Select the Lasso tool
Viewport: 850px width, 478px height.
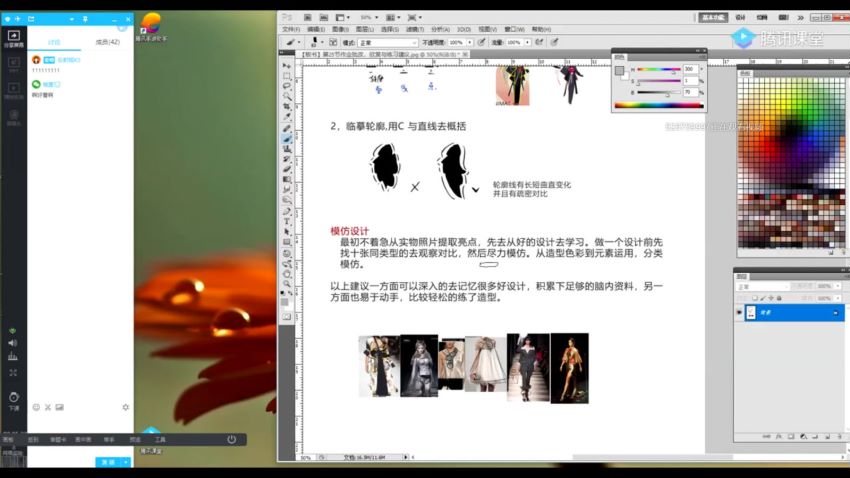coord(287,86)
